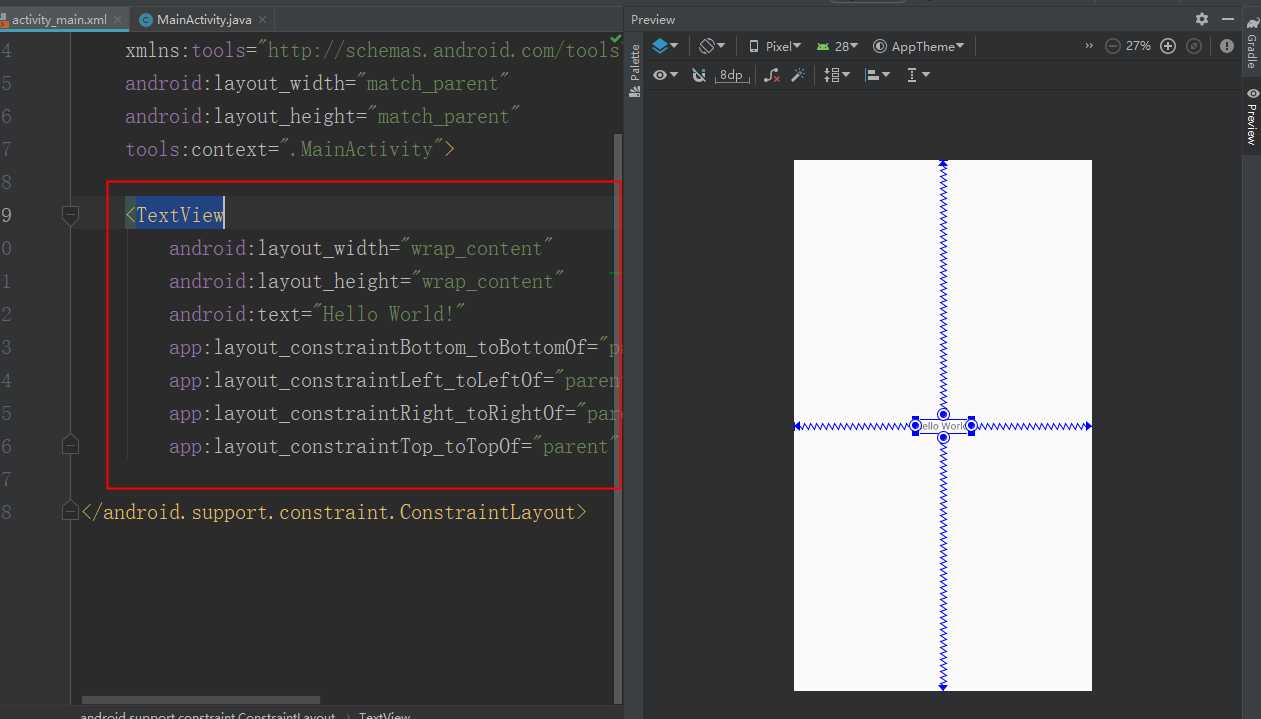The height and width of the screenshot is (719, 1261).
Task: Click the TextView bottom constraint handle
Action: tap(943, 438)
